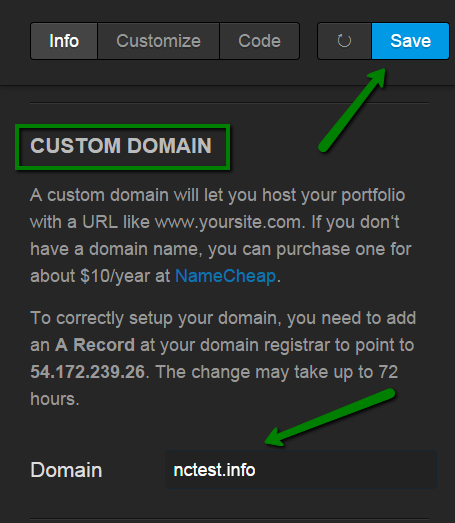Click the IP address 54.172.239.26

88,372
